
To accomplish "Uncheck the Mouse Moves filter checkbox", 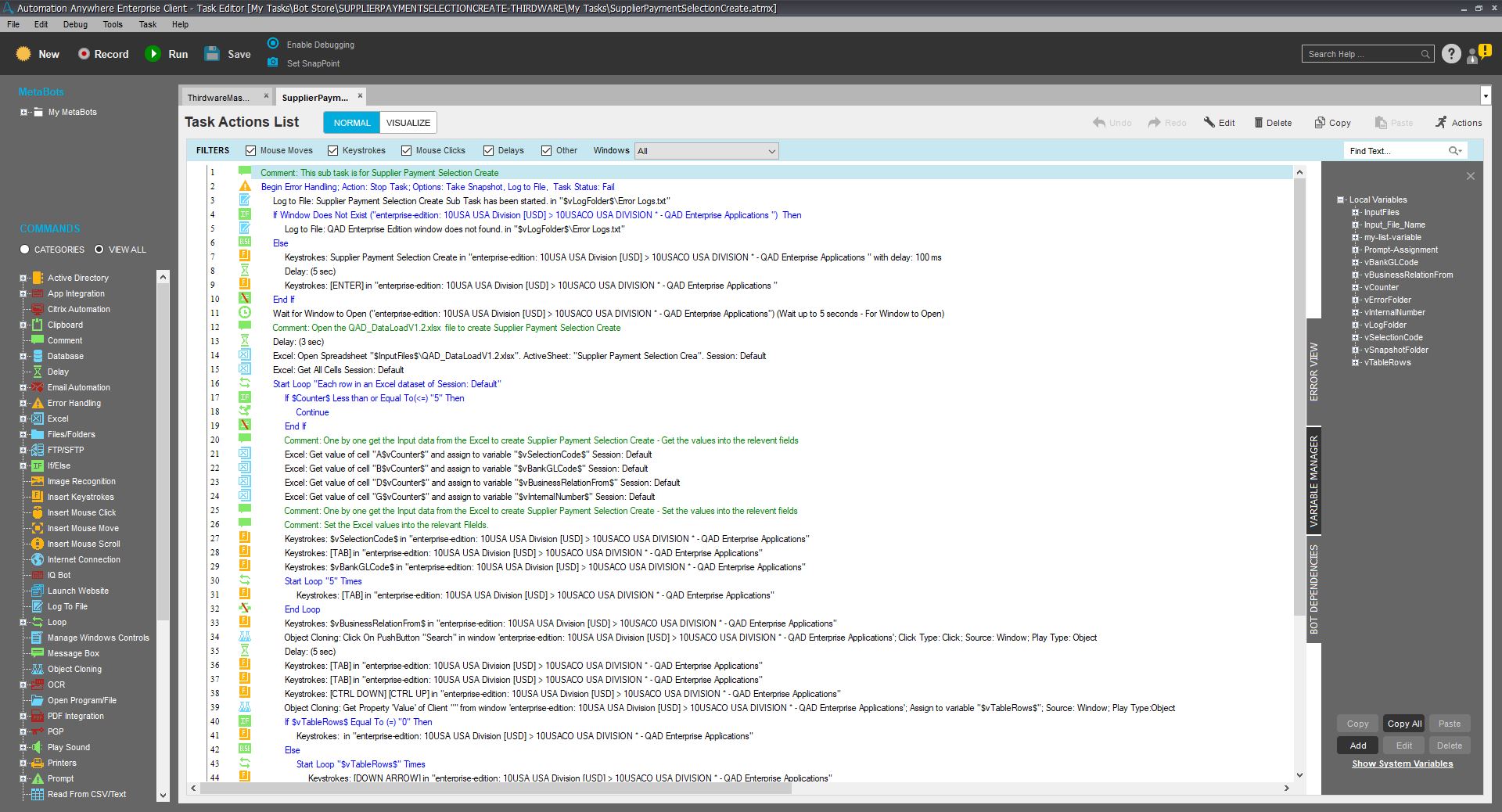I will point(251,151).
